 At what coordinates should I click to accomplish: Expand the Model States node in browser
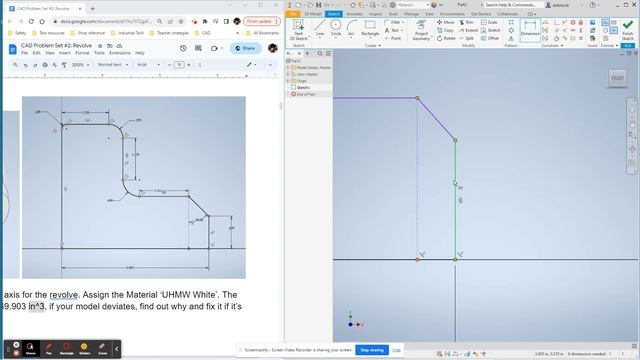pyautogui.click(x=288, y=67)
